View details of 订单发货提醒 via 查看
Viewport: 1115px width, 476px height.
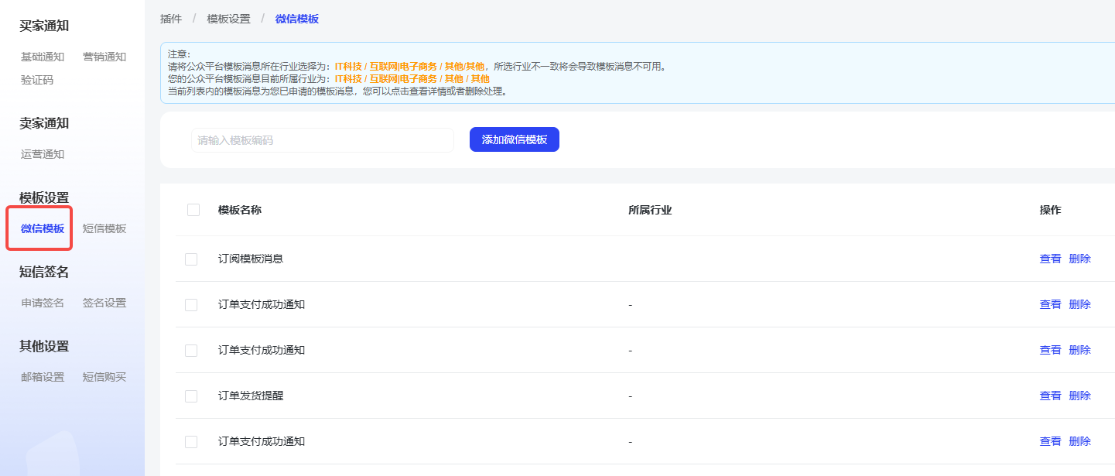(x=1050, y=396)
